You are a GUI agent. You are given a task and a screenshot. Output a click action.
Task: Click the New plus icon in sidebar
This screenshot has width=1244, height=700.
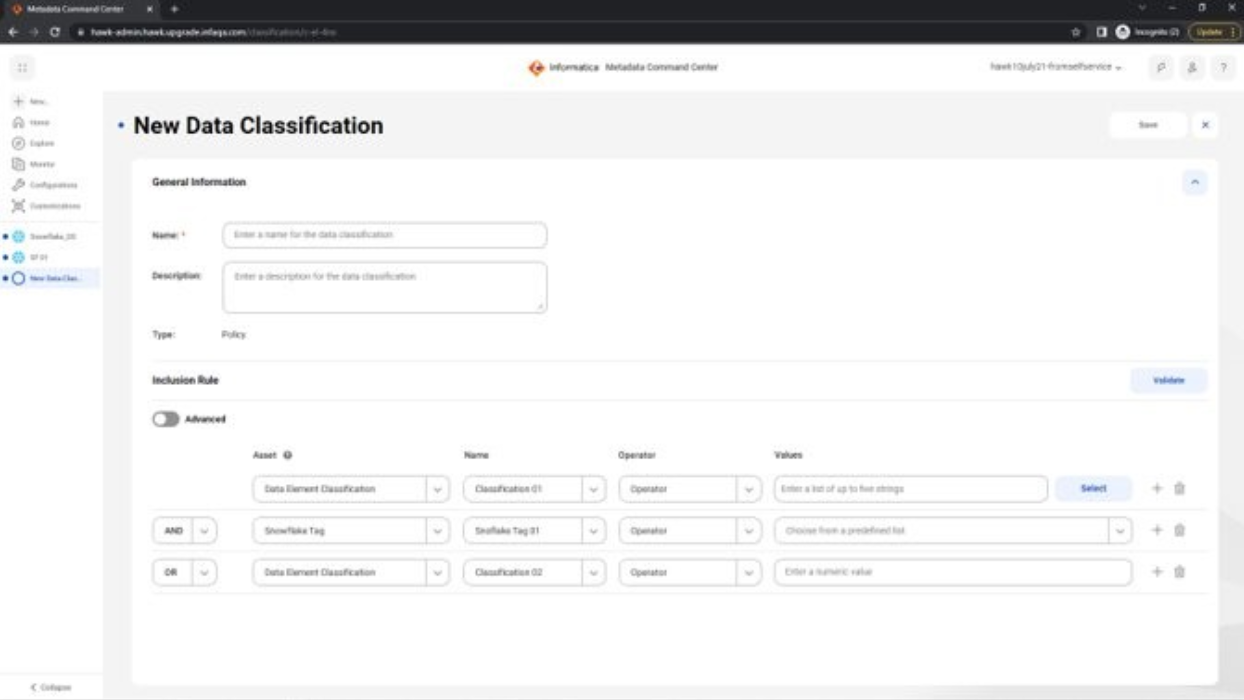pyautogui.click(x=18, y=101)
